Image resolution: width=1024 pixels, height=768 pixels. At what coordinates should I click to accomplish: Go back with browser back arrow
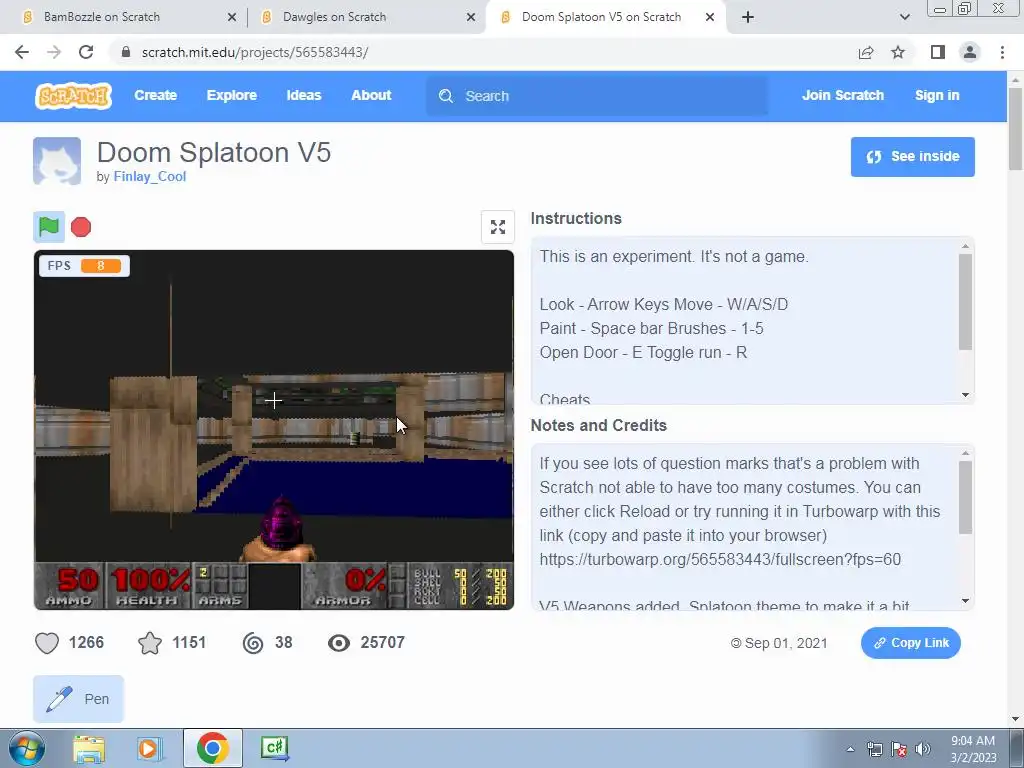pos(22,52)
